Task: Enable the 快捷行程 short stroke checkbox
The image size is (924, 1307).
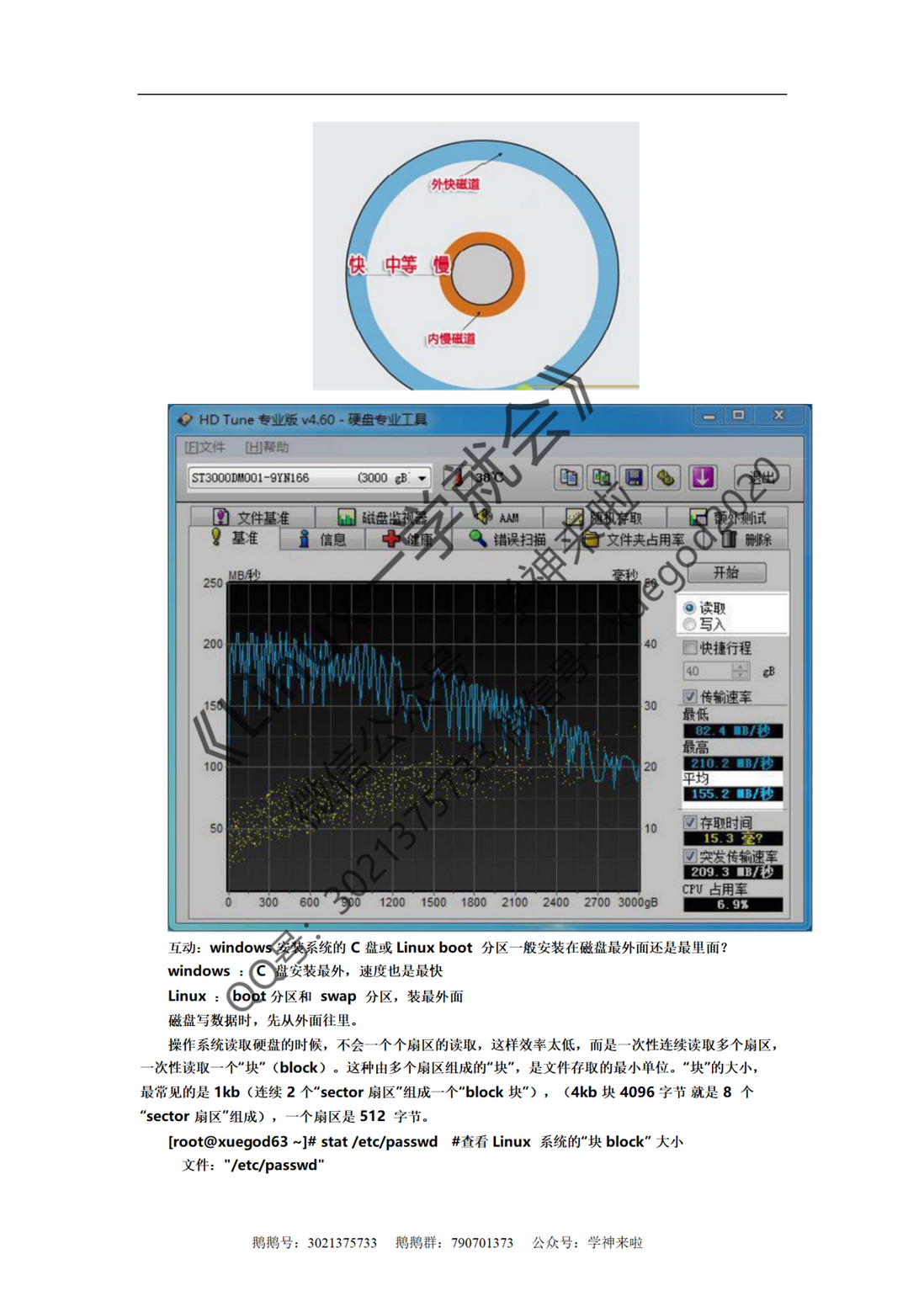Action: 690,648
